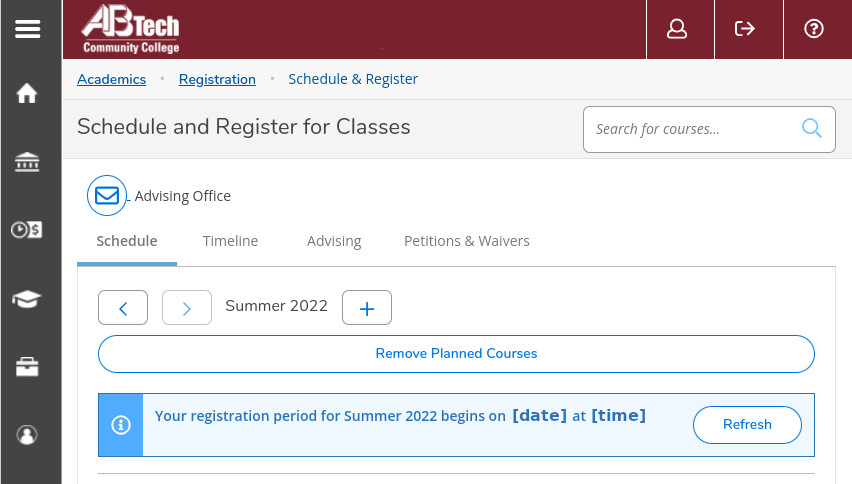Image resolution: width=852 pixels, height=484 pixels.
Task: Switch to the Timeline tab
Action: tap(230, 241)
